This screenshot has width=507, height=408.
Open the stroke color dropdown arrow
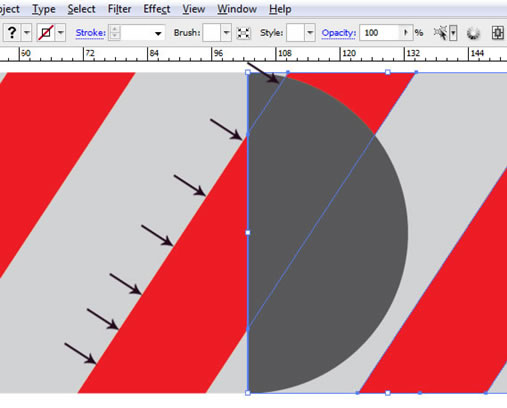coord(60,33)
